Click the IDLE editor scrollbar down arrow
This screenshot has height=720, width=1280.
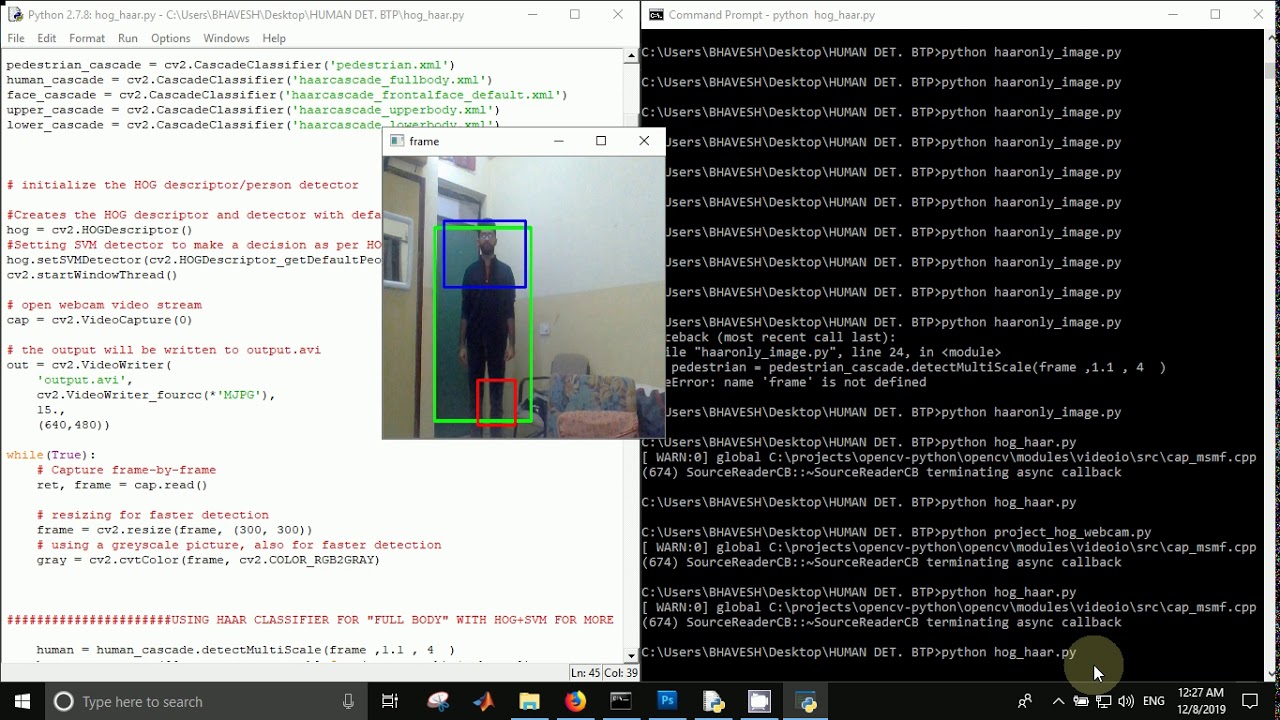click(631, 656)
